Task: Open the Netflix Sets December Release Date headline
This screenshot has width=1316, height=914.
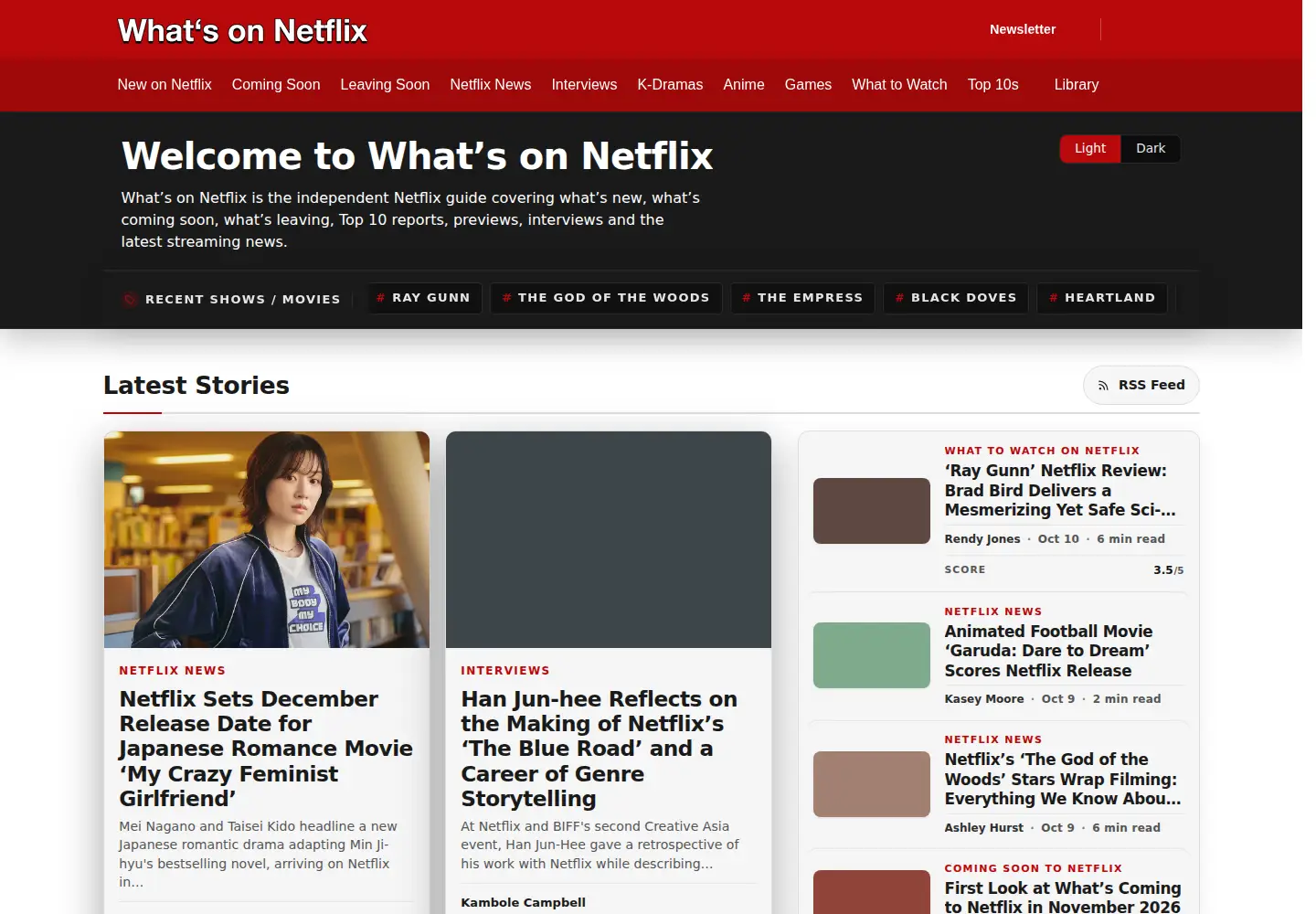Action: click(266, 749)
